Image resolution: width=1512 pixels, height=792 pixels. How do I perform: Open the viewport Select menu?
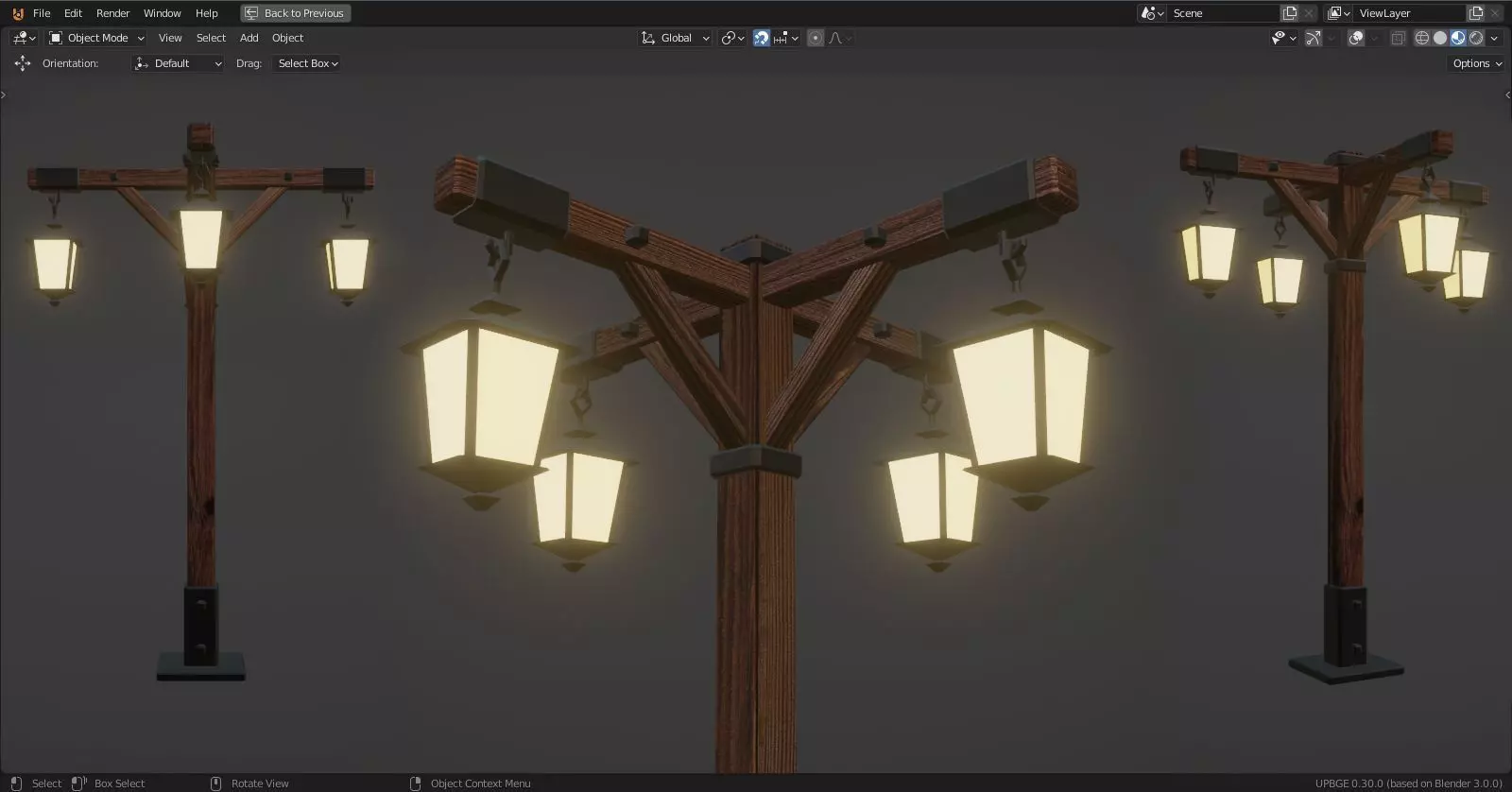coord(211,38)
